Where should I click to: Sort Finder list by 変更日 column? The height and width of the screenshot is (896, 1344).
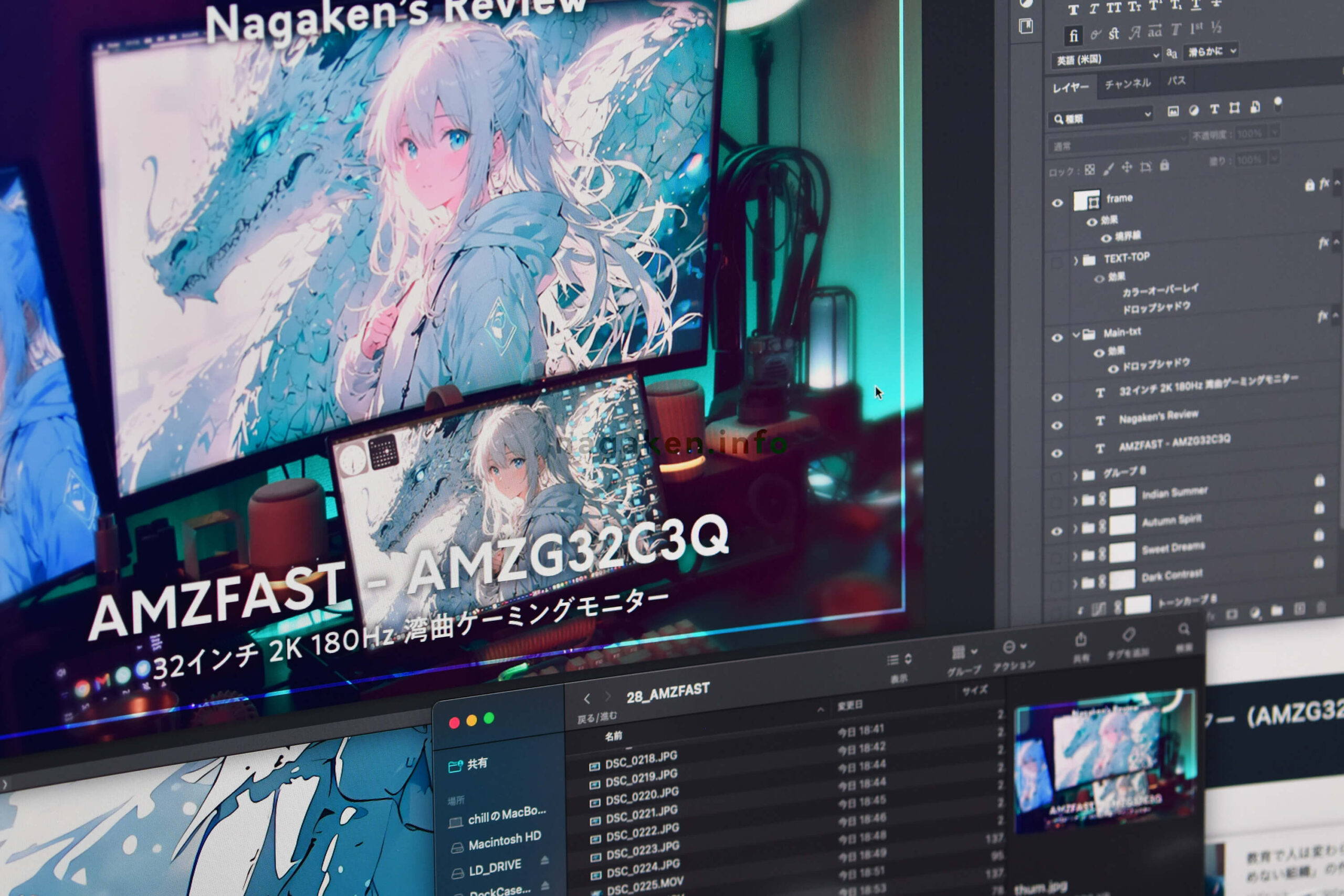pyautogui.click(x=850, y=705)
